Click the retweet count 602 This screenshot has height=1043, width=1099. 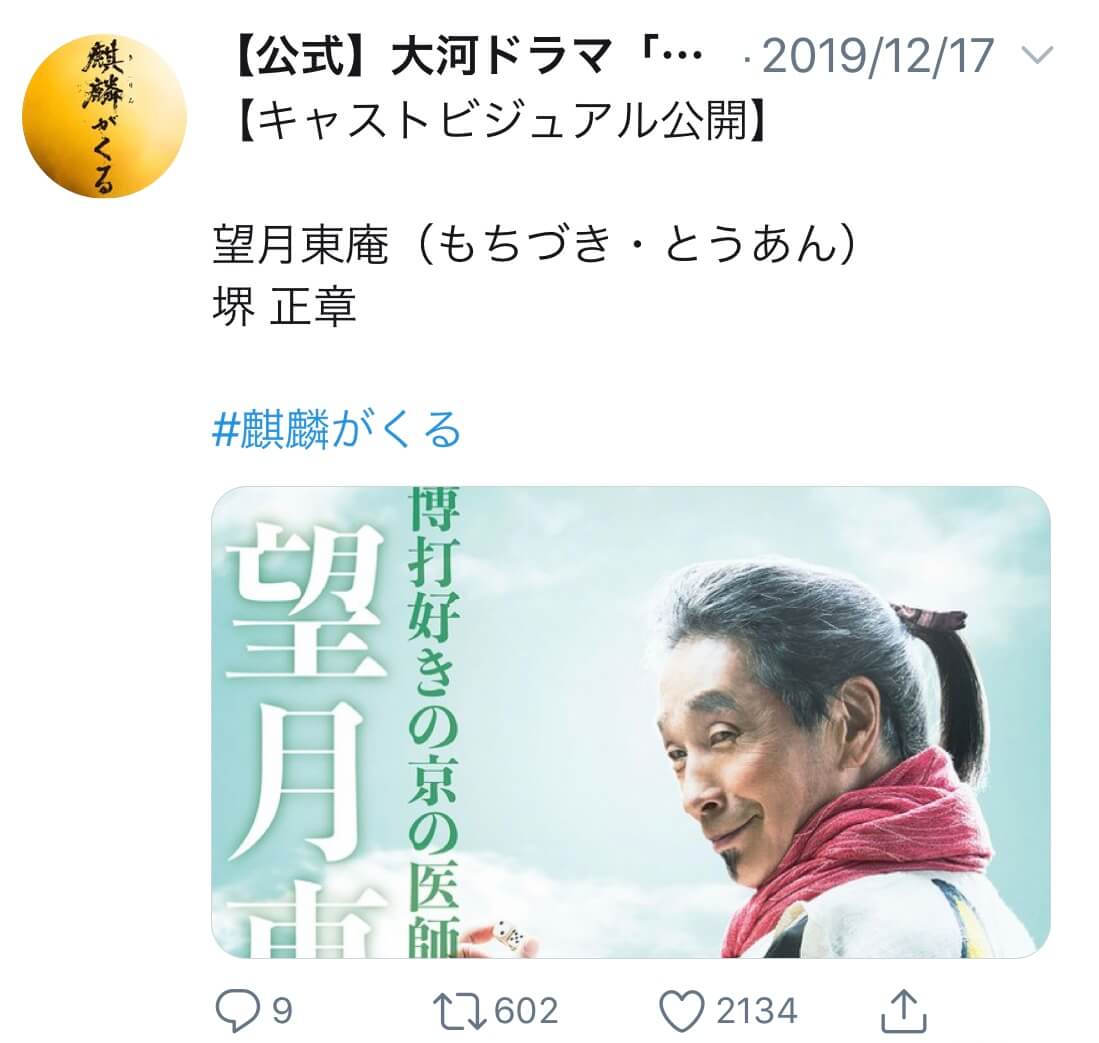[526, 1011]
